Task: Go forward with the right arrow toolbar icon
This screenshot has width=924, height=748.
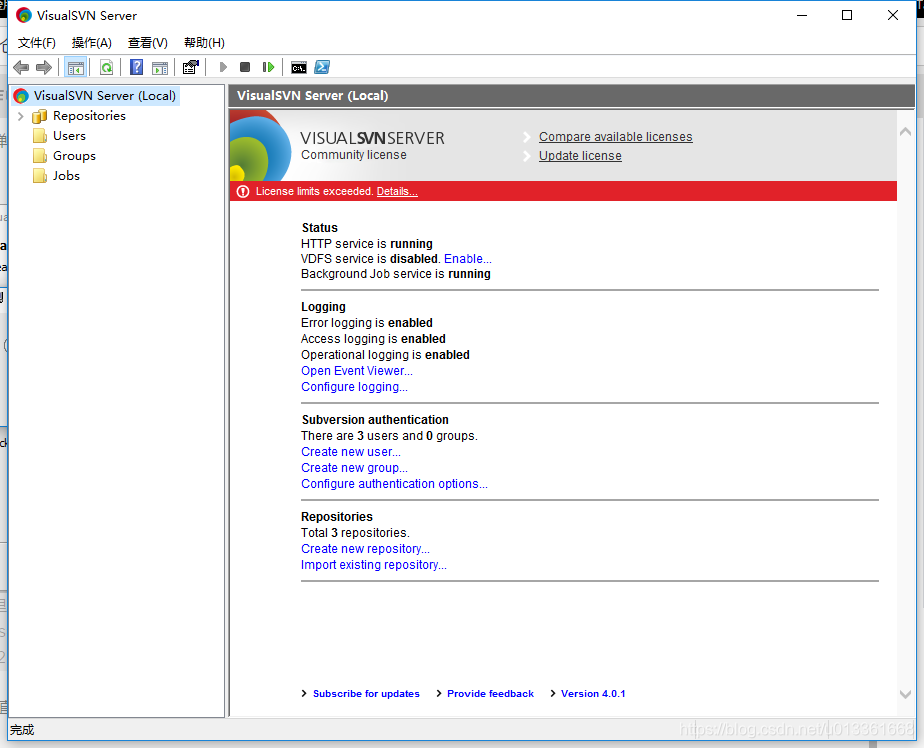Action: tap(44, 68)
